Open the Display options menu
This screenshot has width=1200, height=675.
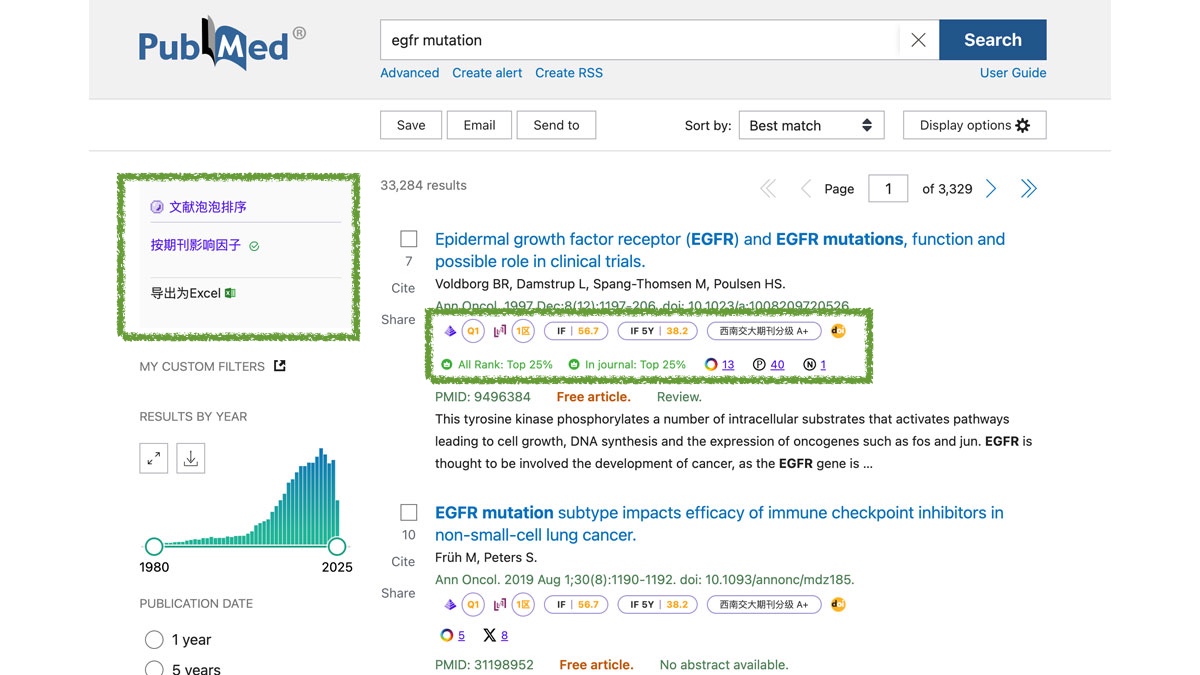974,125
